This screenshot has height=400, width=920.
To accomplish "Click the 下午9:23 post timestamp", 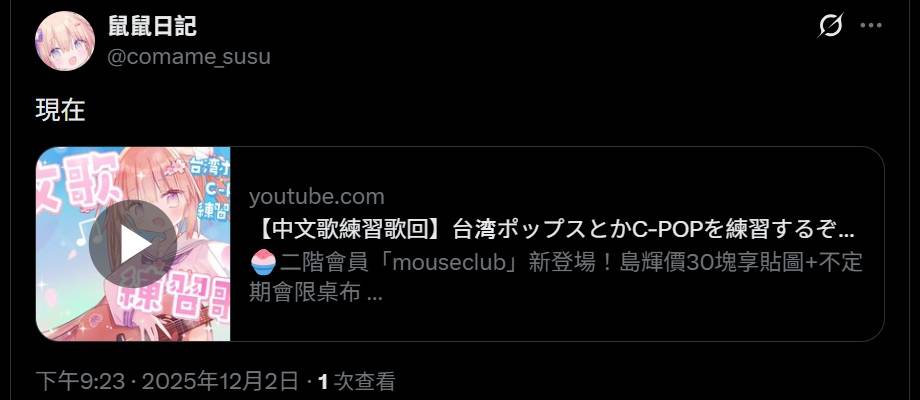I will [x=80, y=382].
